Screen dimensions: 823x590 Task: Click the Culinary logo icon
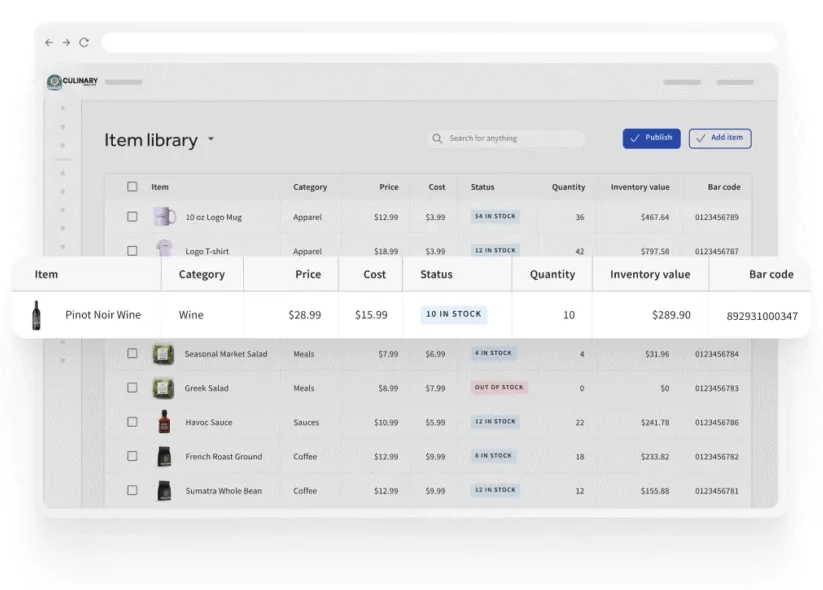(x=55, y=82)
